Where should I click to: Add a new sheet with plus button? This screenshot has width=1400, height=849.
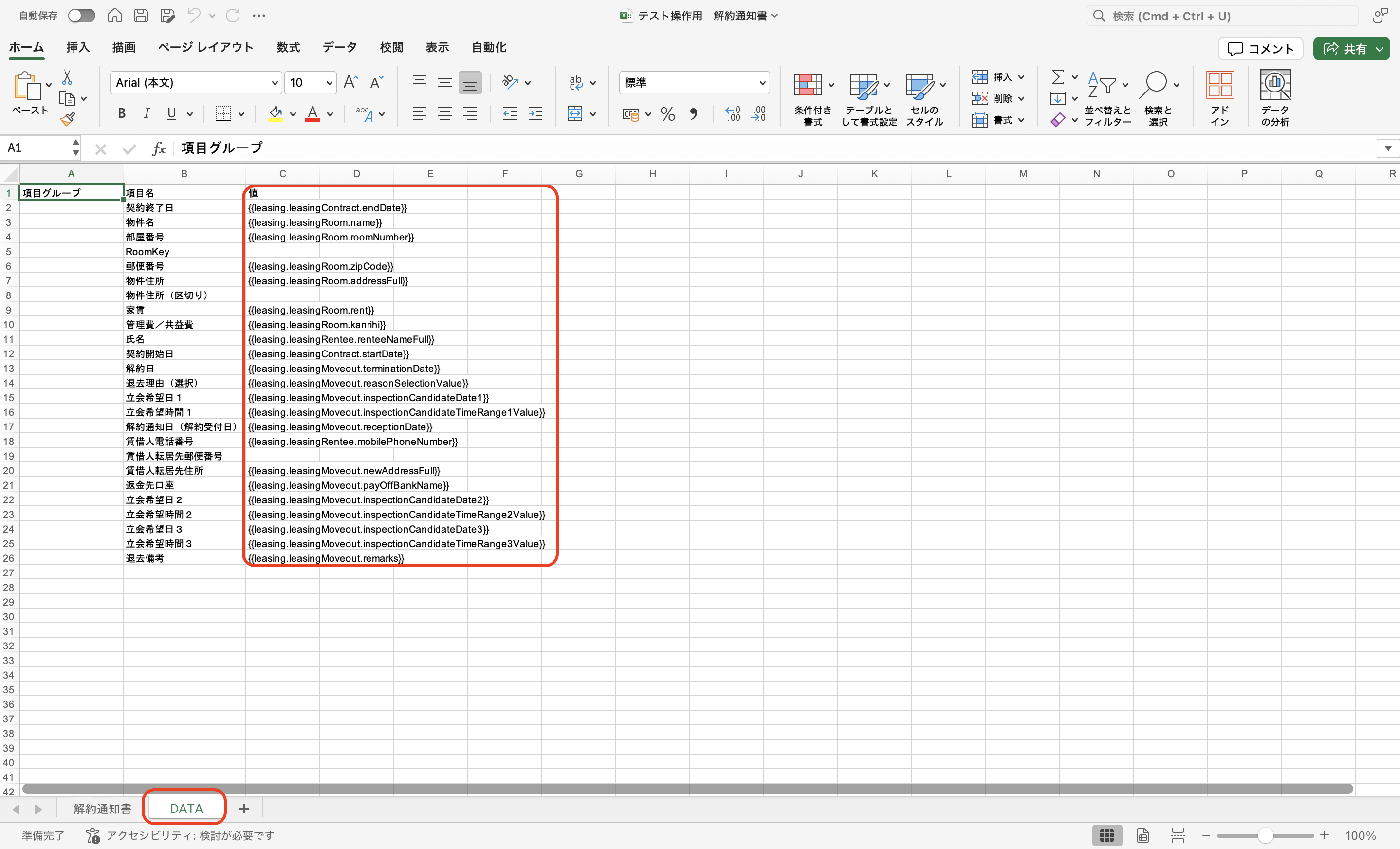[x=244, y=809]
